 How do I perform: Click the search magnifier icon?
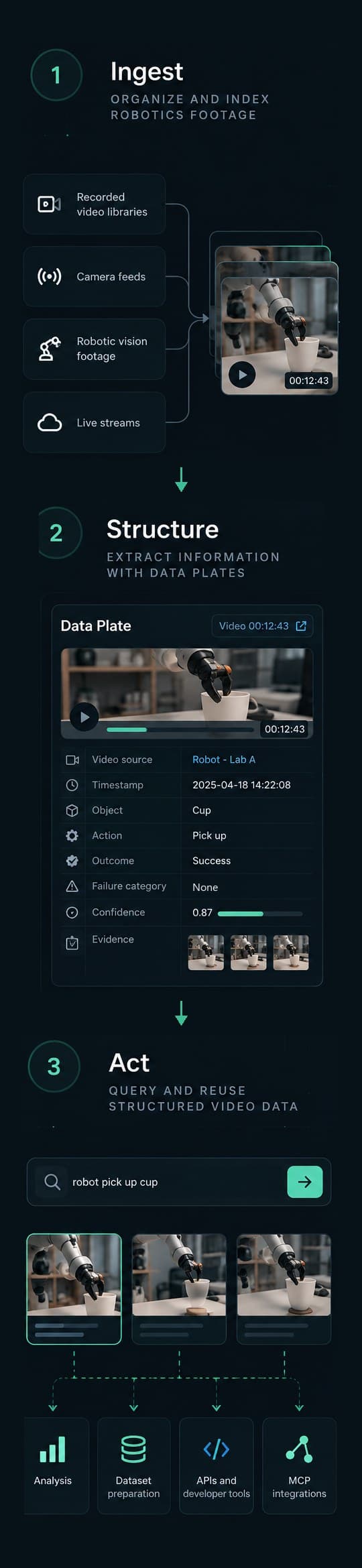coord(52,1182)
